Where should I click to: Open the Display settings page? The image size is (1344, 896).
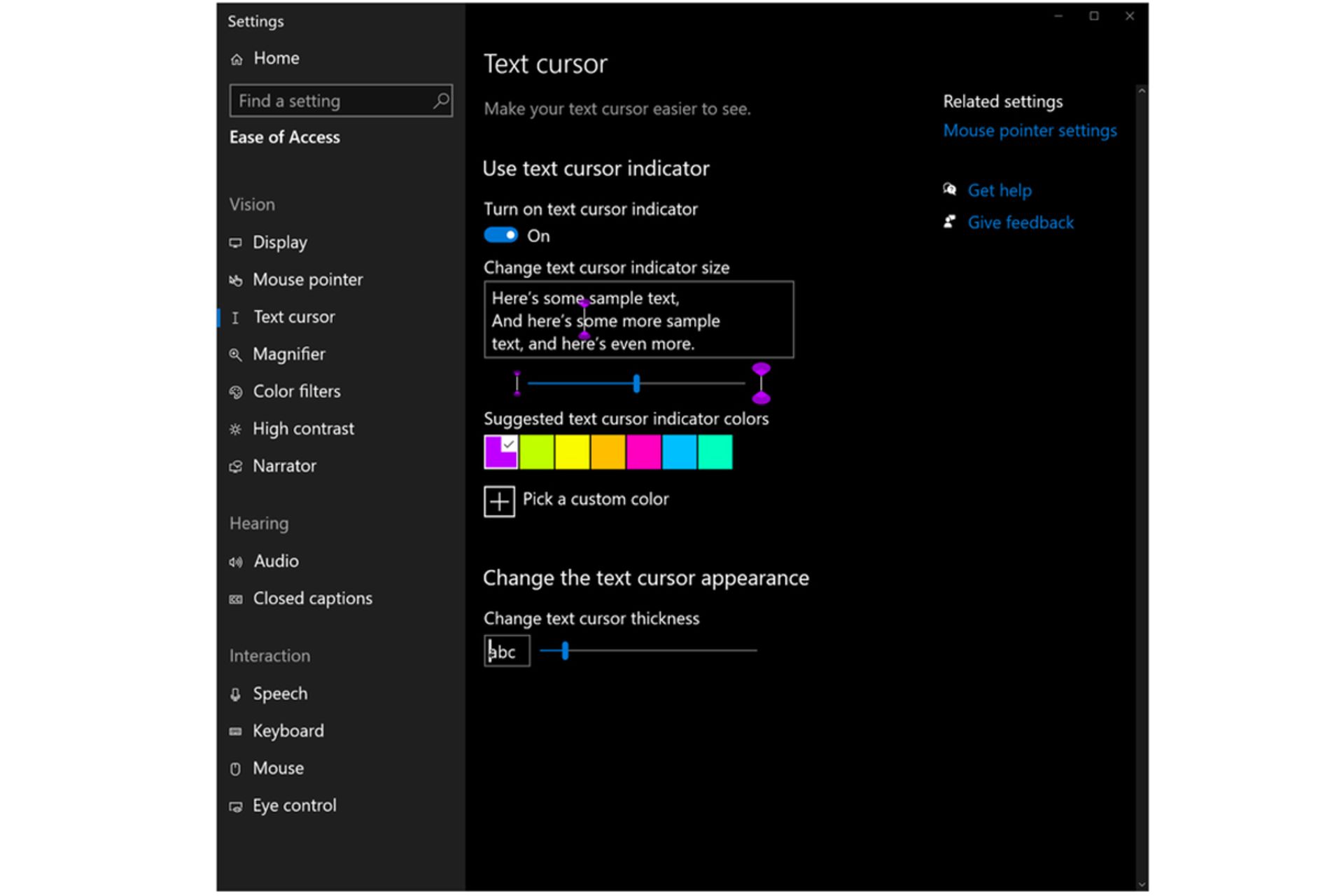pyautogui.click(x=279, y=242)
